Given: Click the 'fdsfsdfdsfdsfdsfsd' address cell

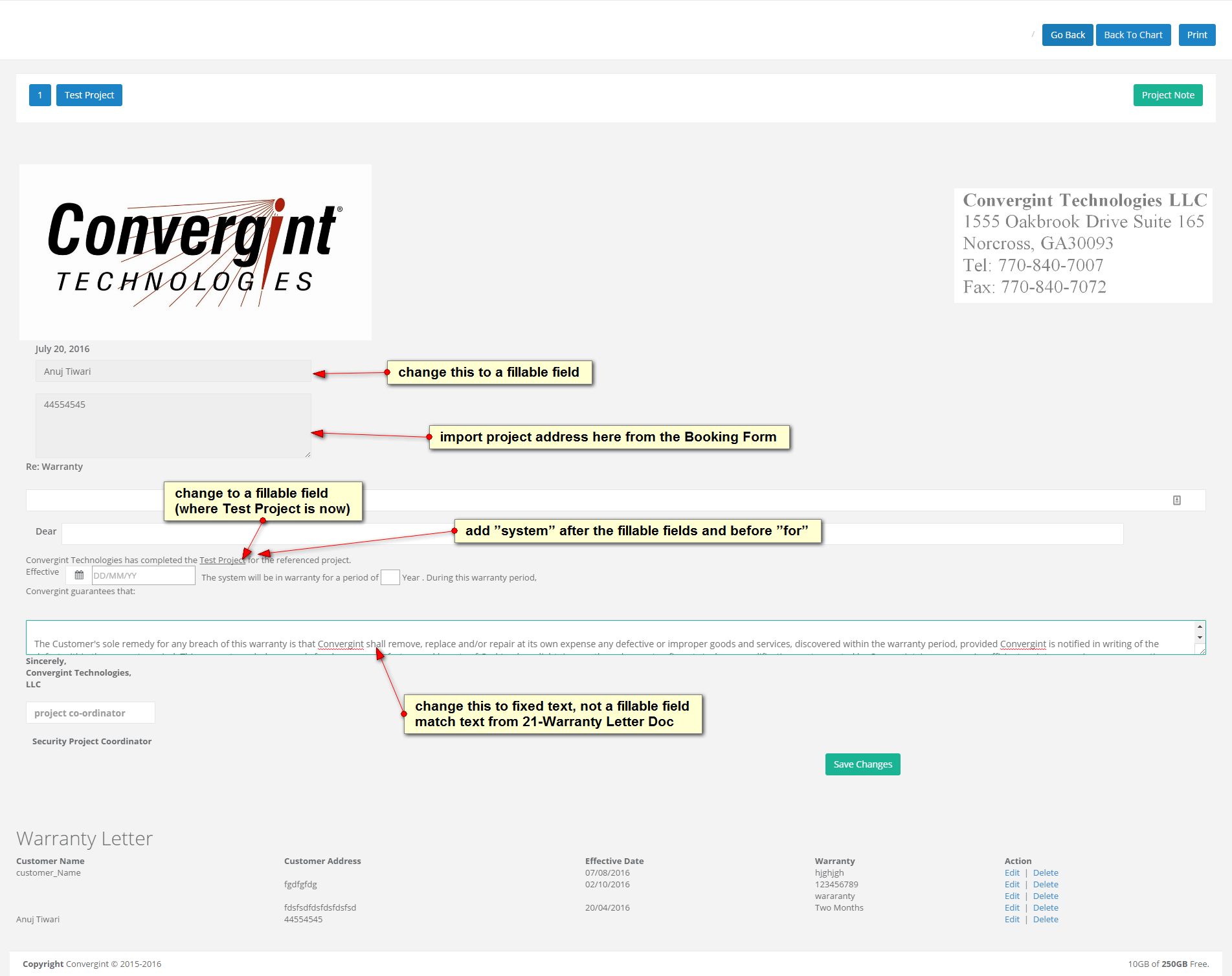Looking at the screenshot, I should click(320, 908).
